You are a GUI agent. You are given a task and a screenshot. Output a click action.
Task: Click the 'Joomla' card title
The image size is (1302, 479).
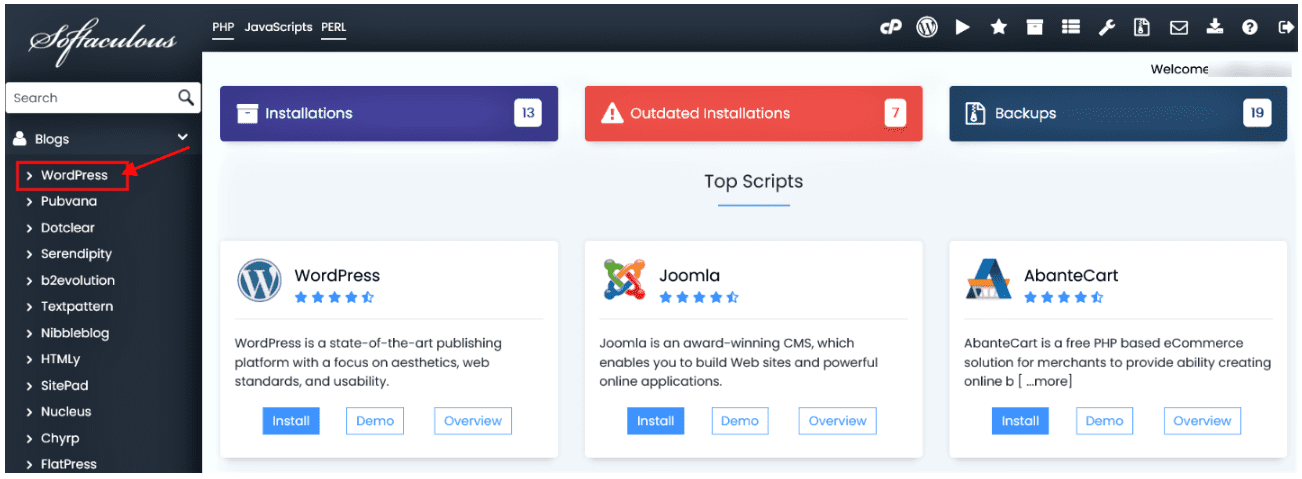(690, 275)
